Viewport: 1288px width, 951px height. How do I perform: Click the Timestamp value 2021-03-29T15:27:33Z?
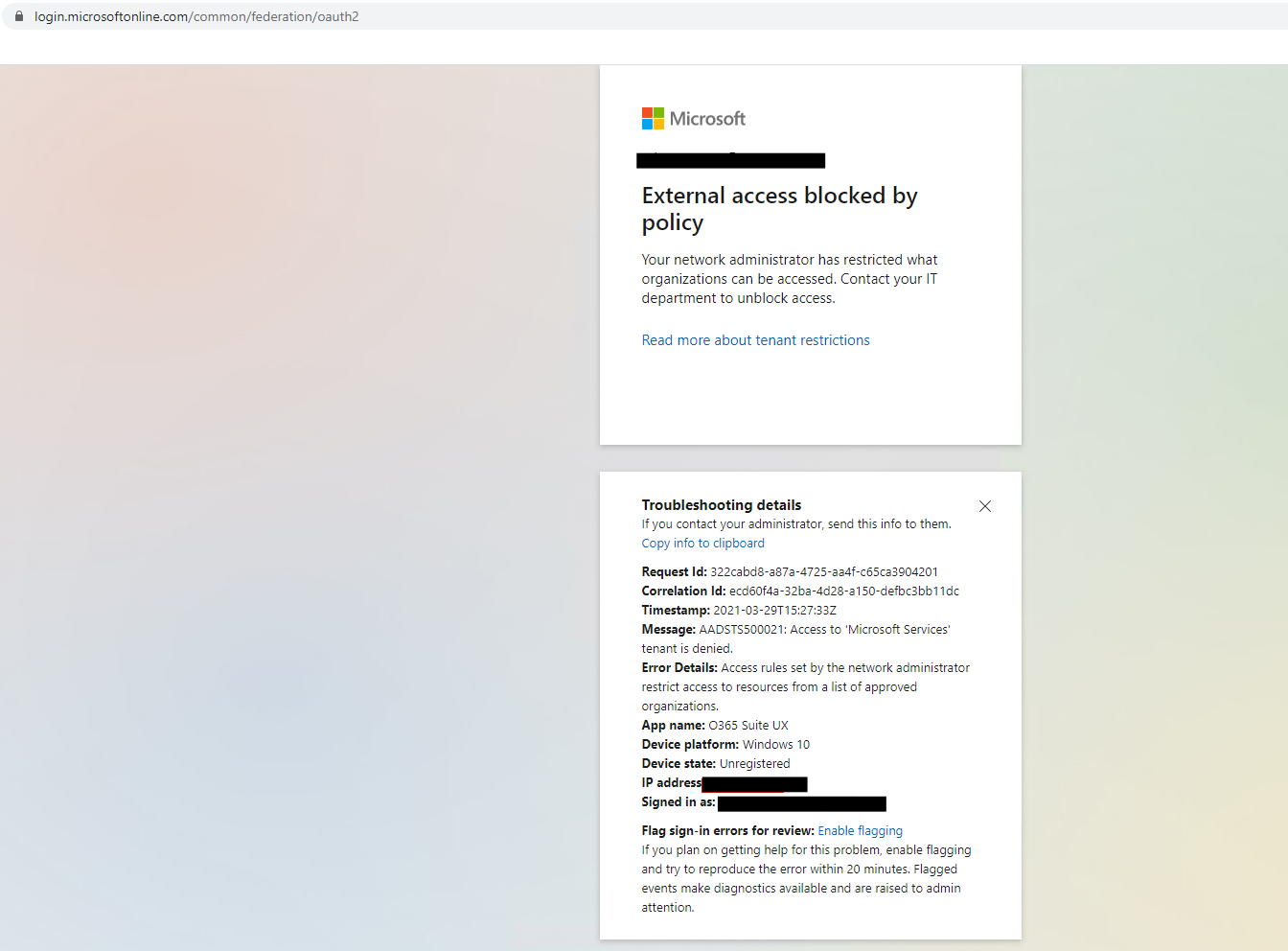tap(774, 611)
